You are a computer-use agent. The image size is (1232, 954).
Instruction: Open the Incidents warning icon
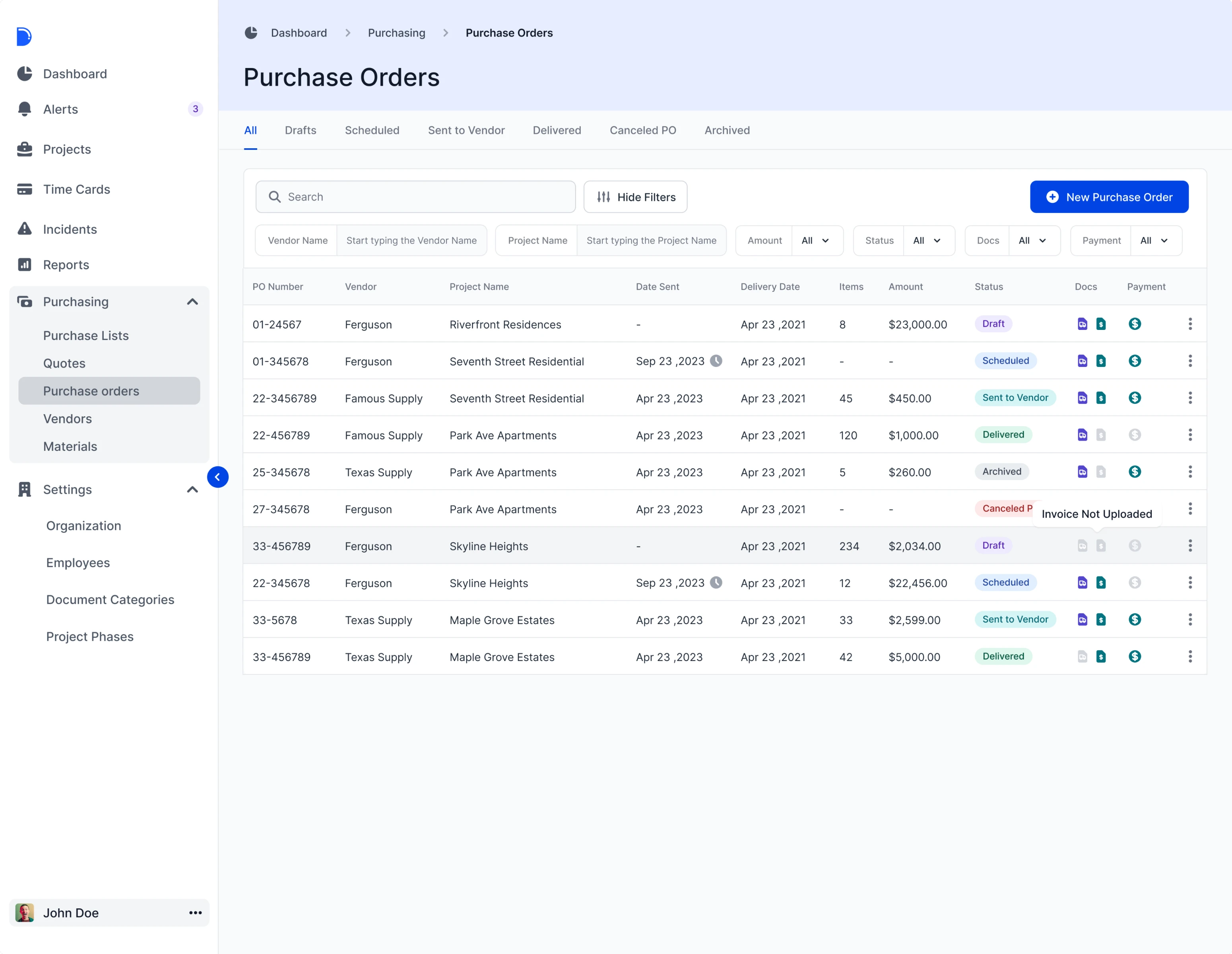pyautogui.click(x=25, y=229)
